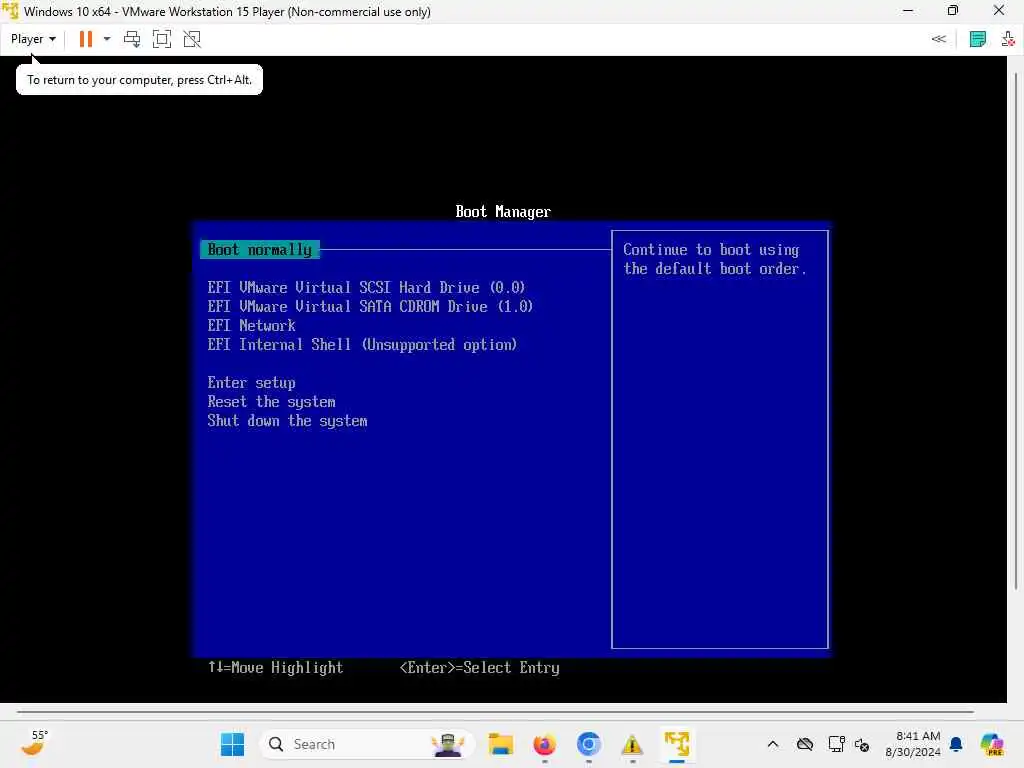Click the horizontal scrollbar below the VM
The width and height of the screenshot is (1024, 768).
(x=495, y=712)
